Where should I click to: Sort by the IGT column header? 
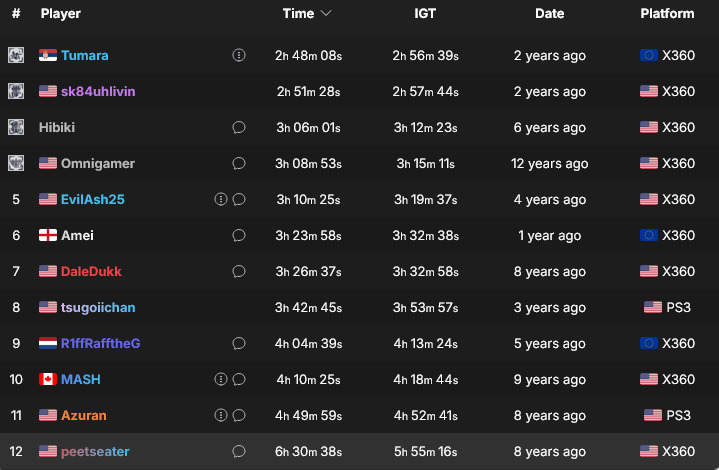point(425,13)
